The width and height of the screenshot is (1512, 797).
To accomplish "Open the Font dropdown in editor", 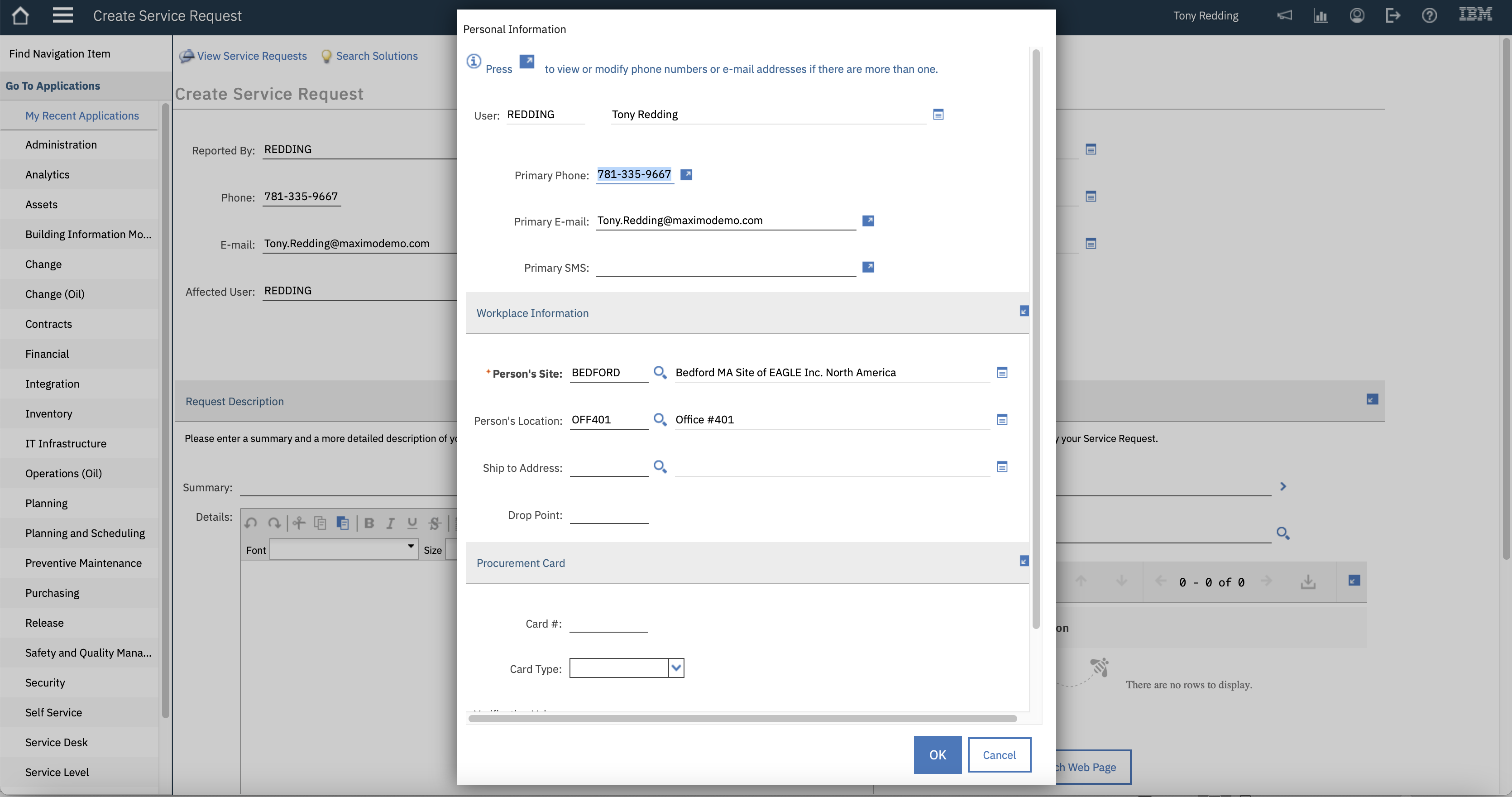I will coord(410,547).
